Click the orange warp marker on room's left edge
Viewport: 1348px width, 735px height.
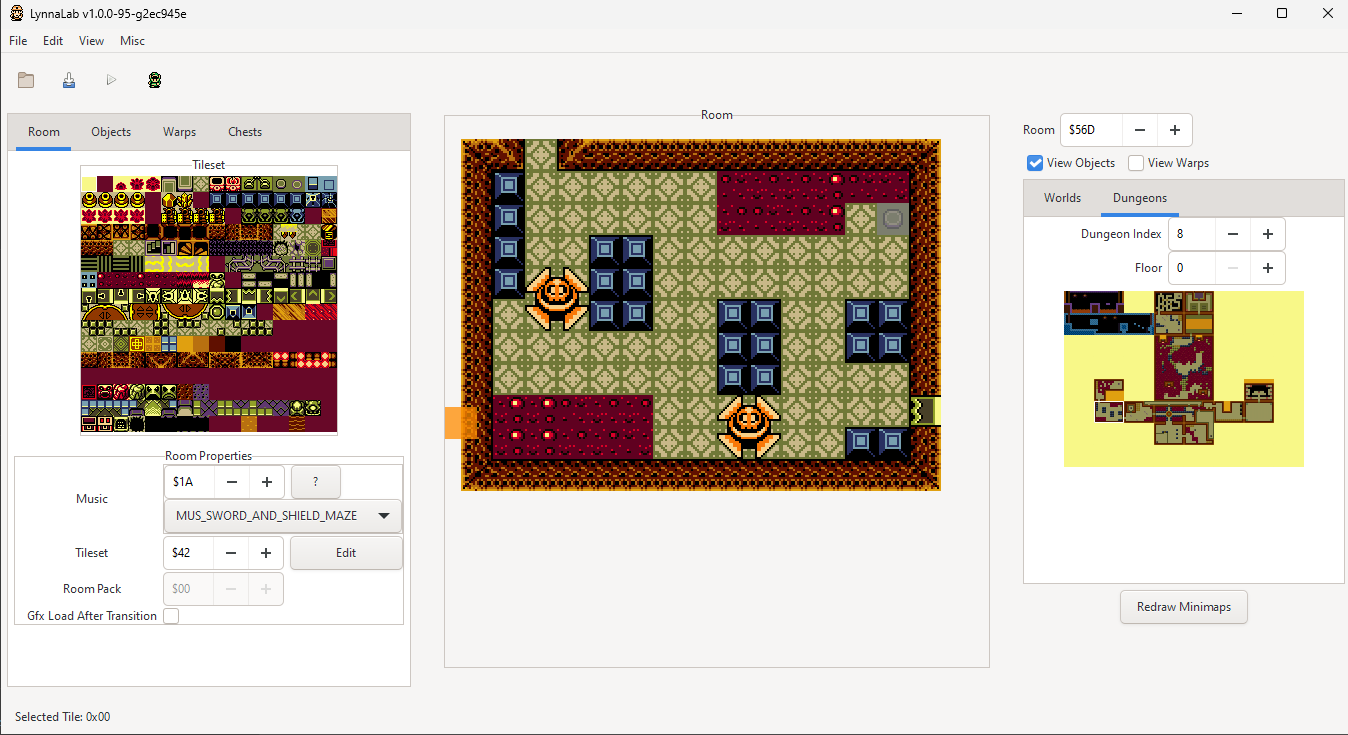(x=460, y=422)
